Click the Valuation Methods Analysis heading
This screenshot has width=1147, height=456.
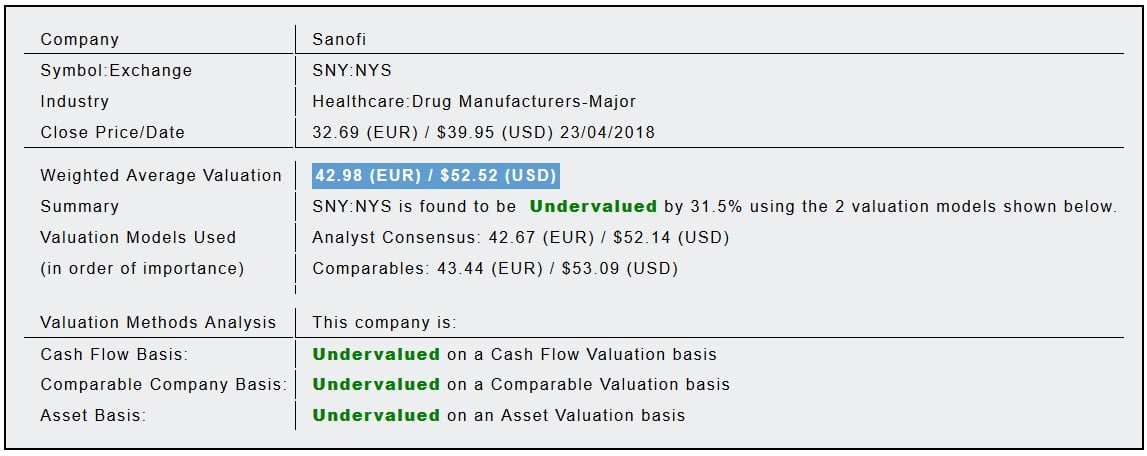pyautogui.click(x=158, y=323)
